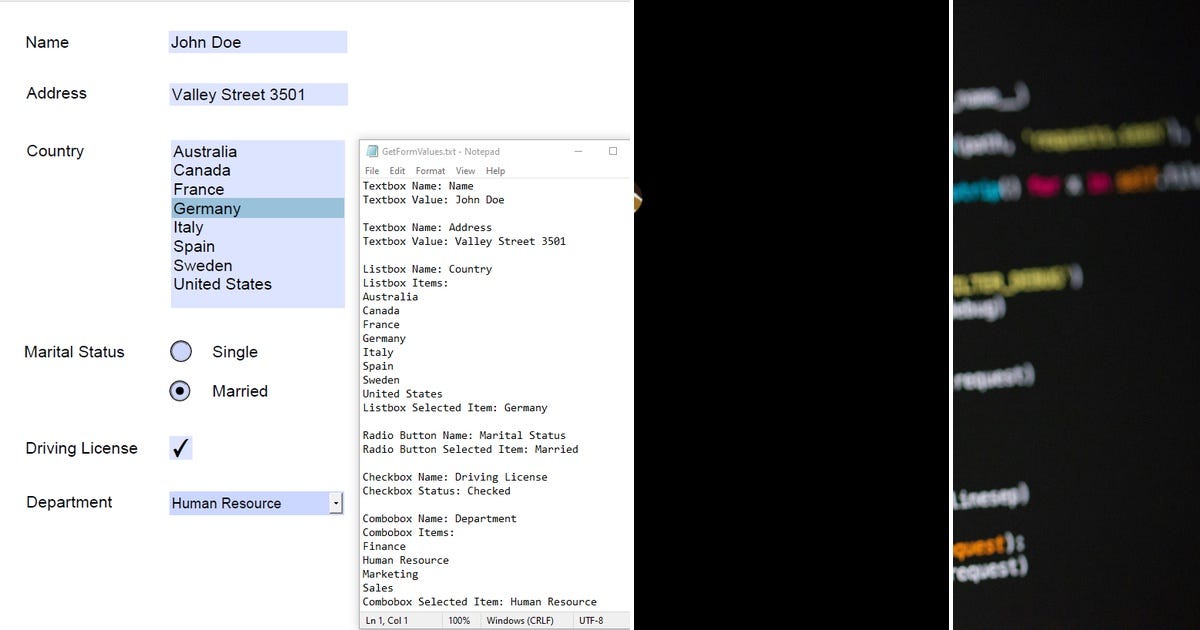
Task: Select France in the Country listbox
Action: (199, 189)
